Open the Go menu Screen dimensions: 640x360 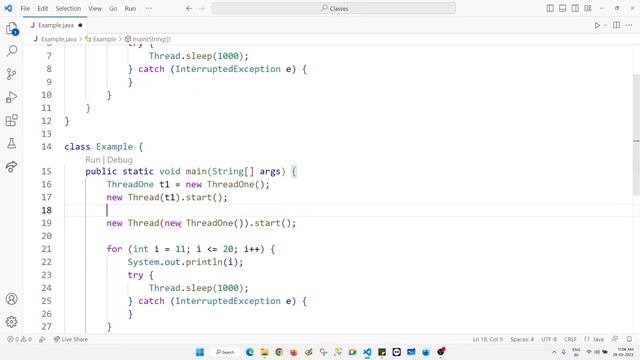(x=113, y=8)
